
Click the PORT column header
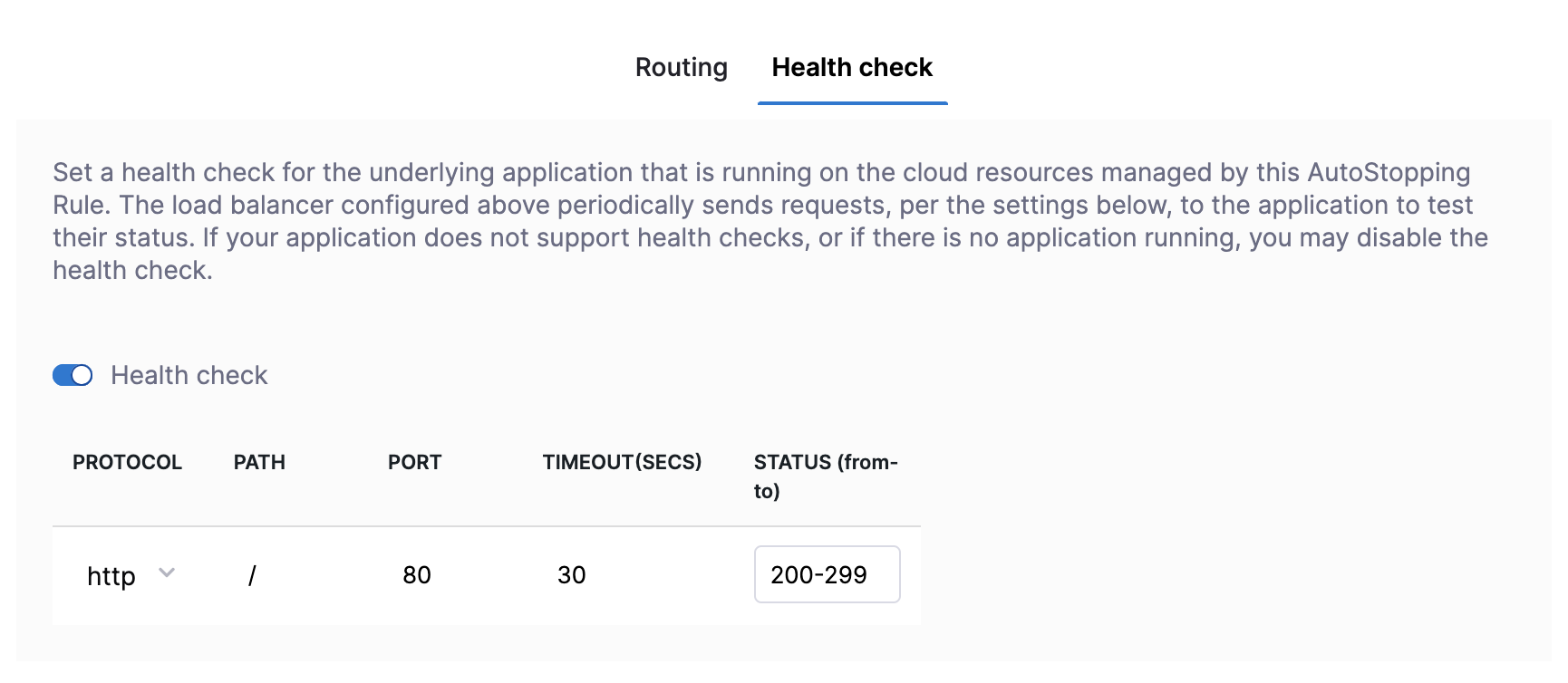[x=414, y=462]
